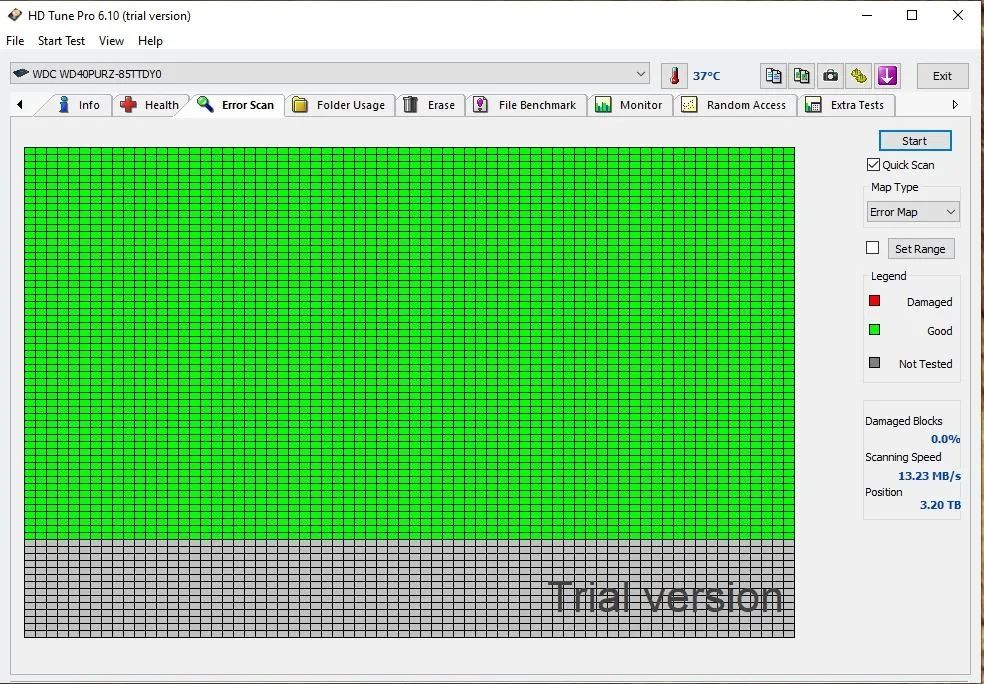
Task: Click the temperature thermometer icon
Action: [x=675, y=76]
